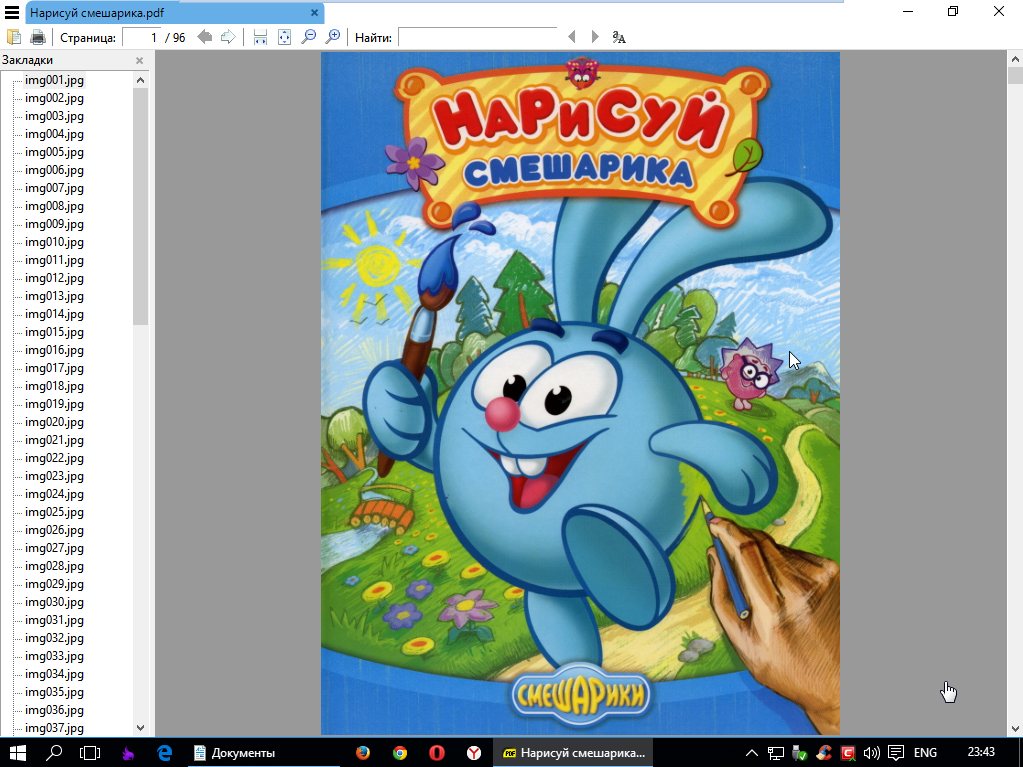This screenshot has height=767, width=1023.
Task: Select bookmark img012.jpg
Action: click(54, 278)
